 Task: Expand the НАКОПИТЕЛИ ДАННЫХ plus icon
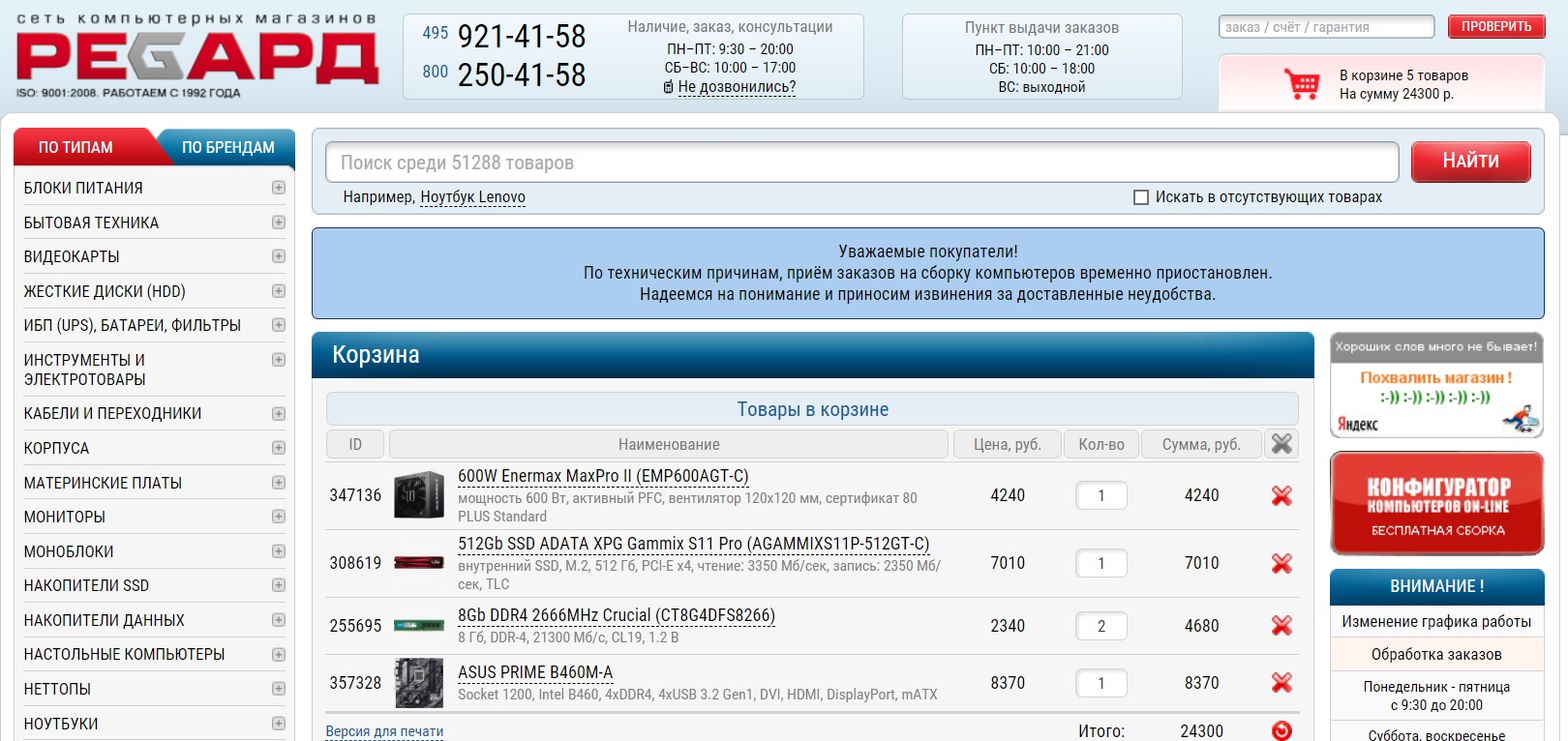(279, 620)
